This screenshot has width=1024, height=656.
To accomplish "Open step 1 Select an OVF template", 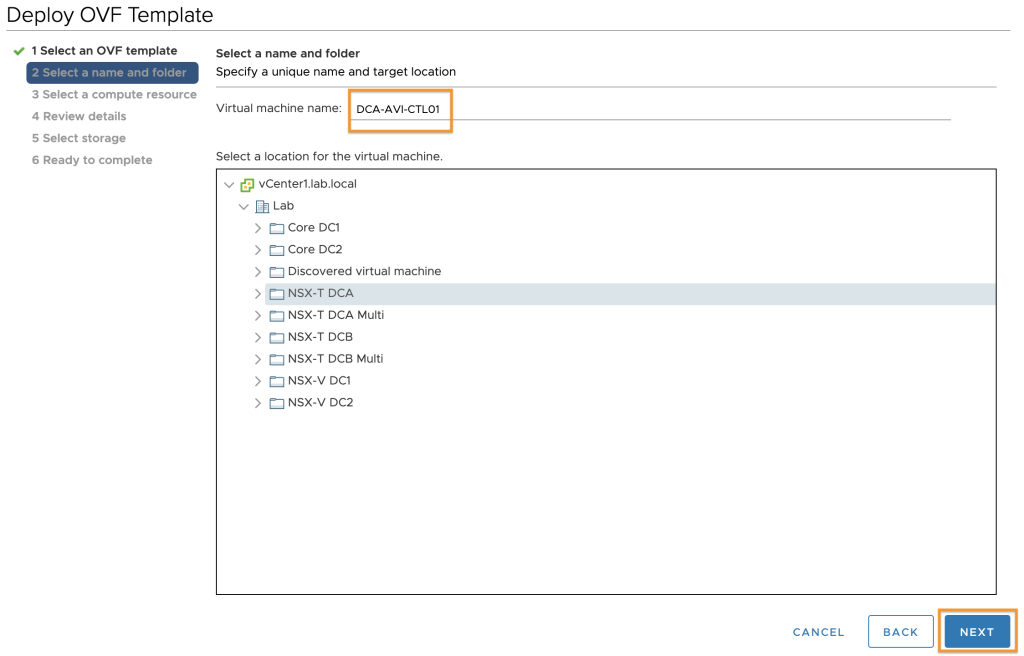I will [104, 51].
